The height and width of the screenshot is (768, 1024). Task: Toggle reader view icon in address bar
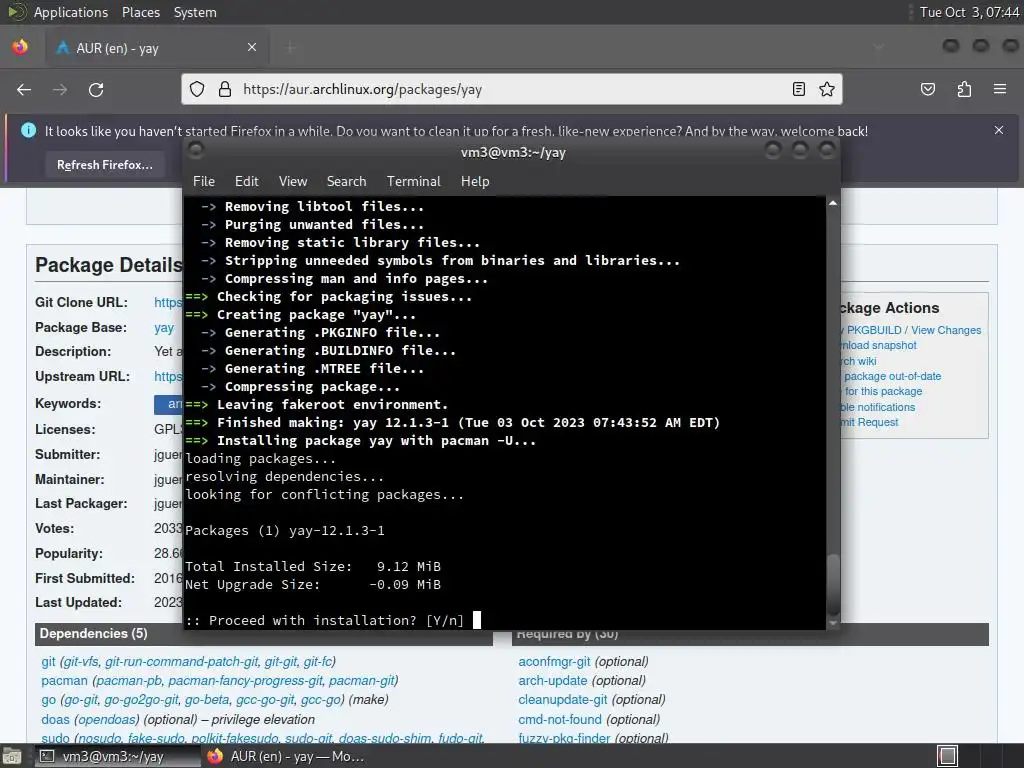799,89
